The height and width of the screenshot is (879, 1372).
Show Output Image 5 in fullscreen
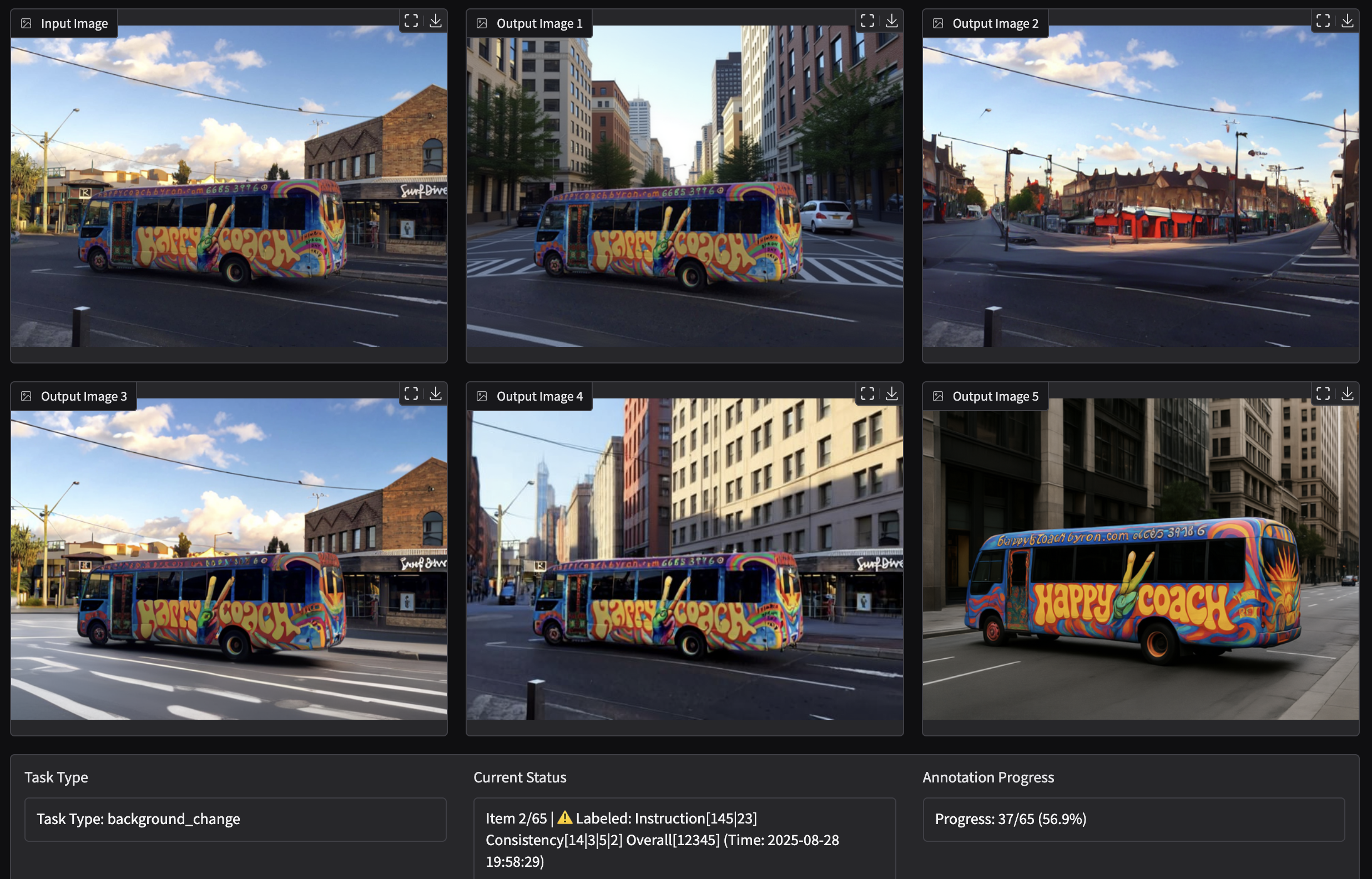(x=1324, y=394)
